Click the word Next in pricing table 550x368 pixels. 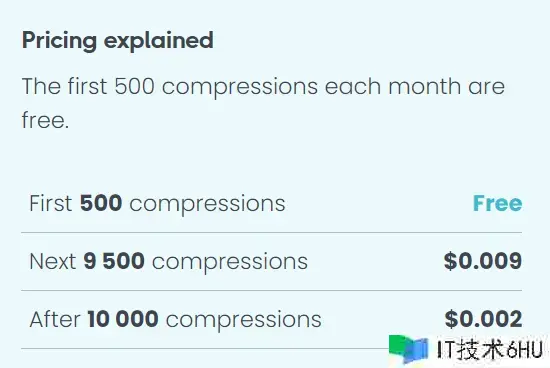coord(53,261)
